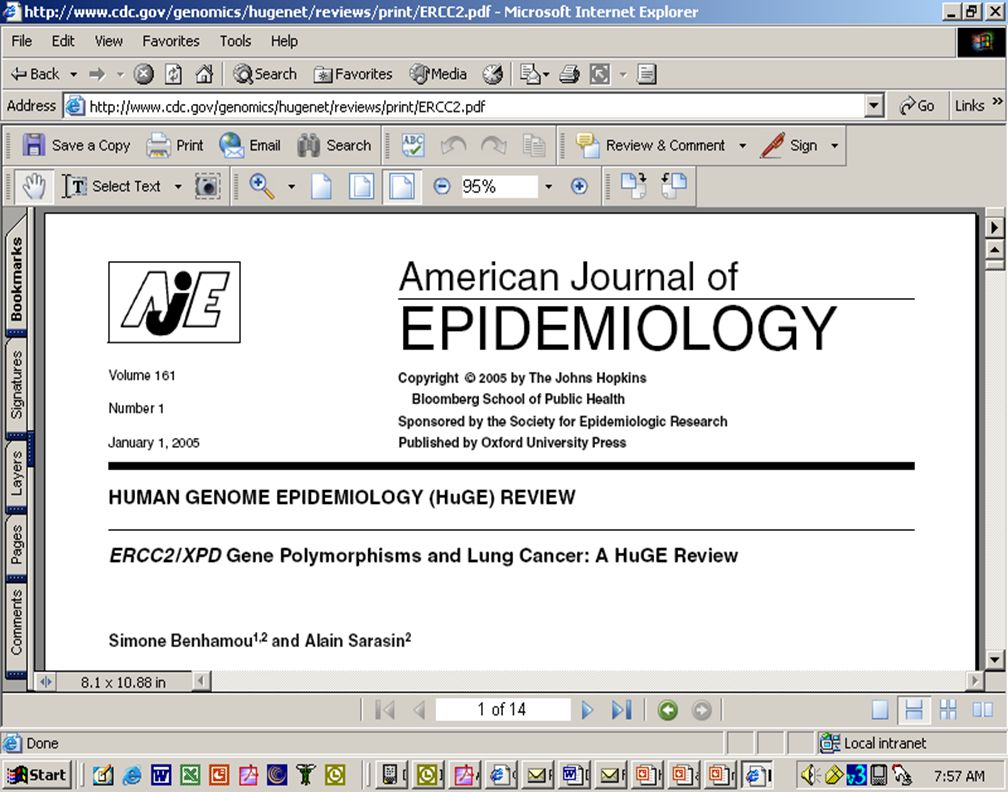Stop page loading in Internet Explorer

point(143,75)
